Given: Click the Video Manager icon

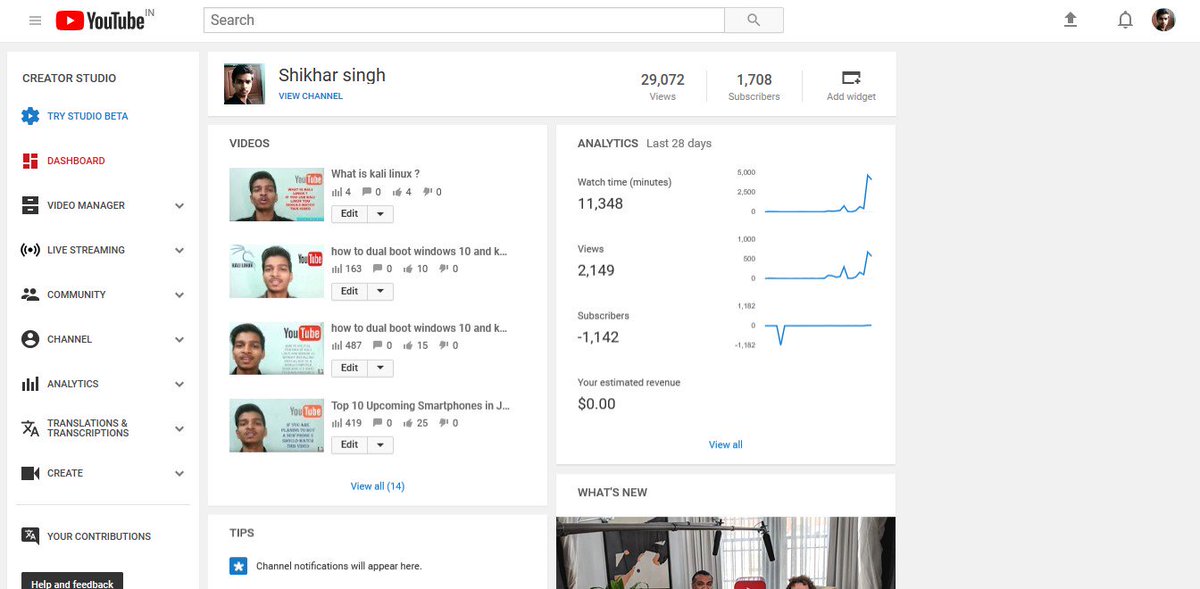Looking at the screenshot, I should click(x=30, y=205).
